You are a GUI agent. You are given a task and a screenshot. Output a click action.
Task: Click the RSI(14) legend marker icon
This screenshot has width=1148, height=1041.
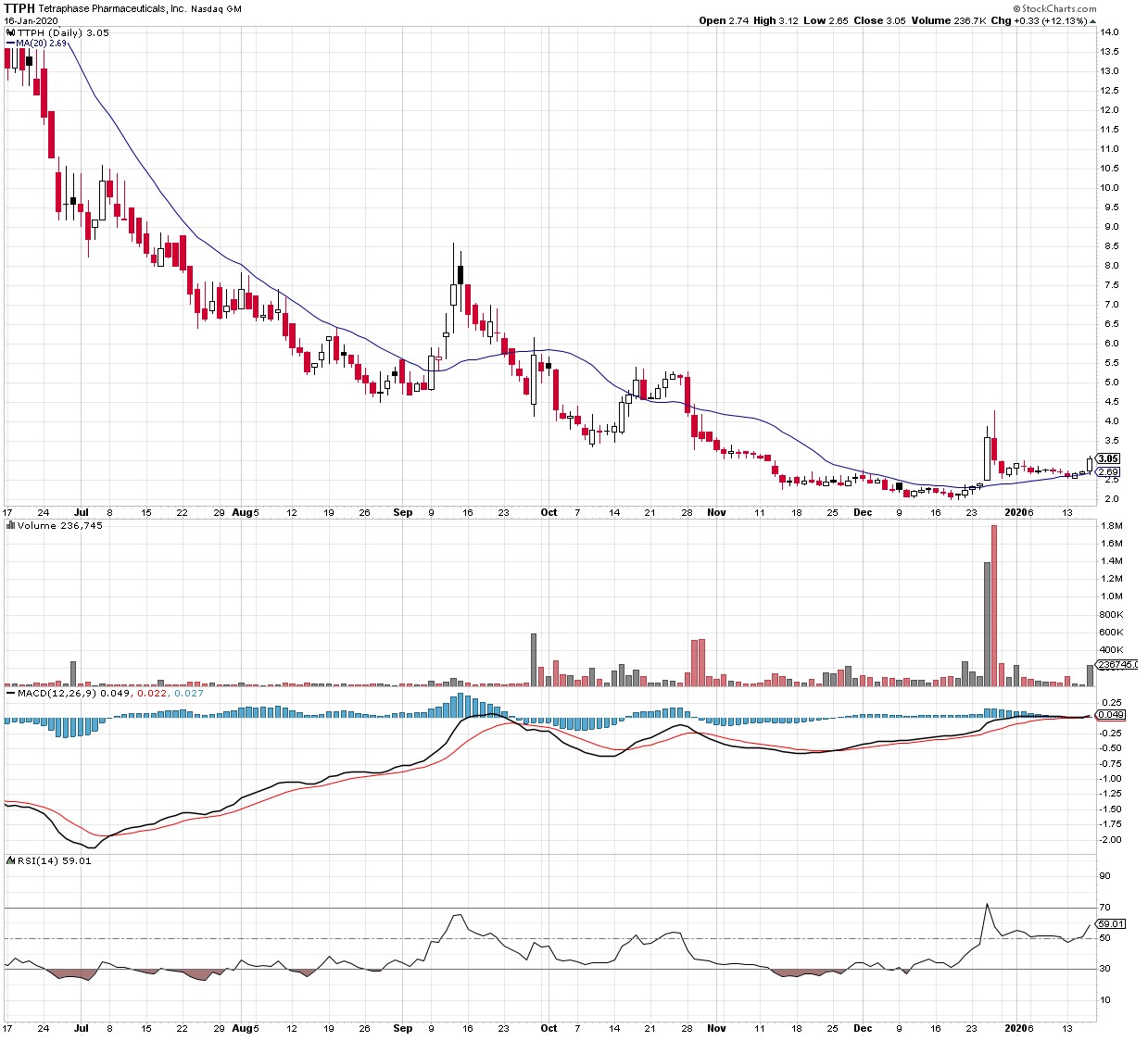(10, 860)
